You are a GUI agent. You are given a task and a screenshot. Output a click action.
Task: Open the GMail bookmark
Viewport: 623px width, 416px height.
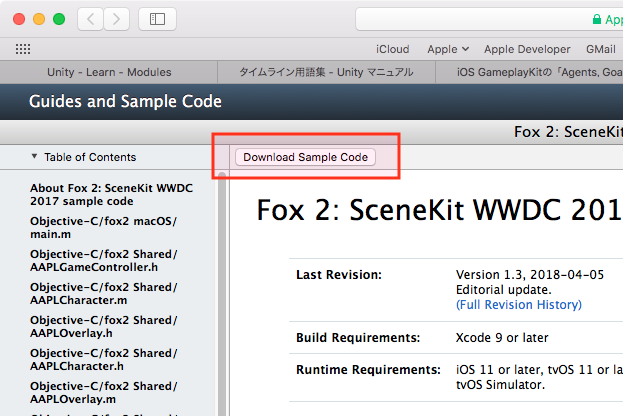pos(601,49)
